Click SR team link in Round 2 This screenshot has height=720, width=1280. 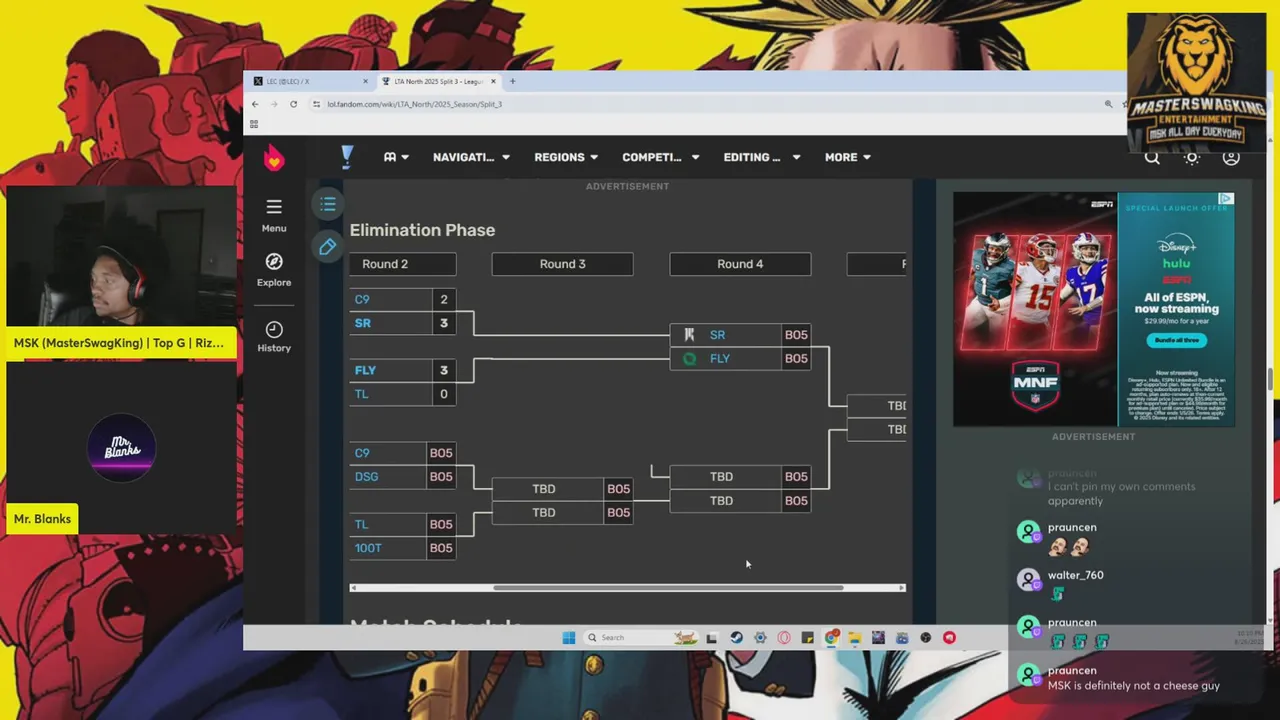coord(363,323)
